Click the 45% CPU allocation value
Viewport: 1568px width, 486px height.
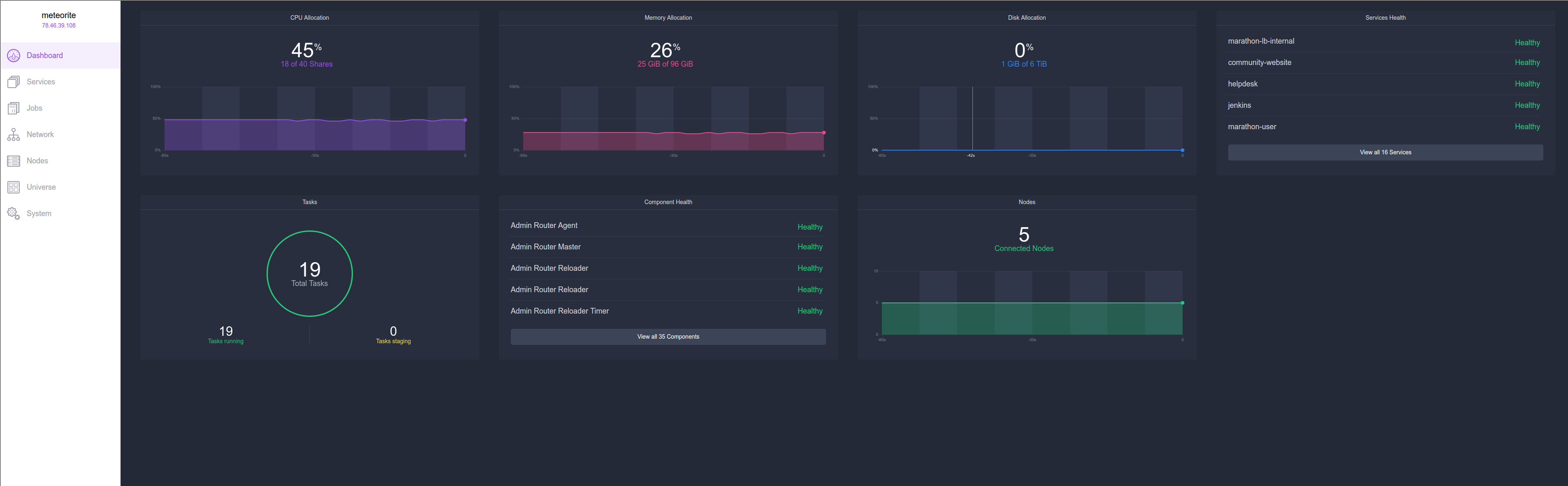click(x=306, y=50)
